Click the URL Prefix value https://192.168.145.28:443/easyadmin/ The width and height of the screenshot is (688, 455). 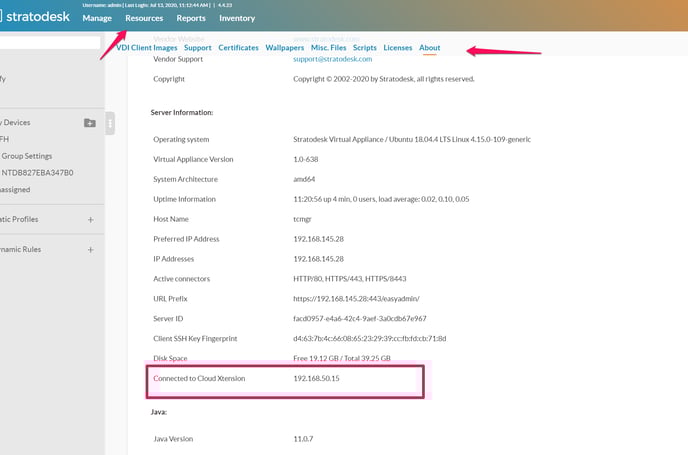(356, 298)
